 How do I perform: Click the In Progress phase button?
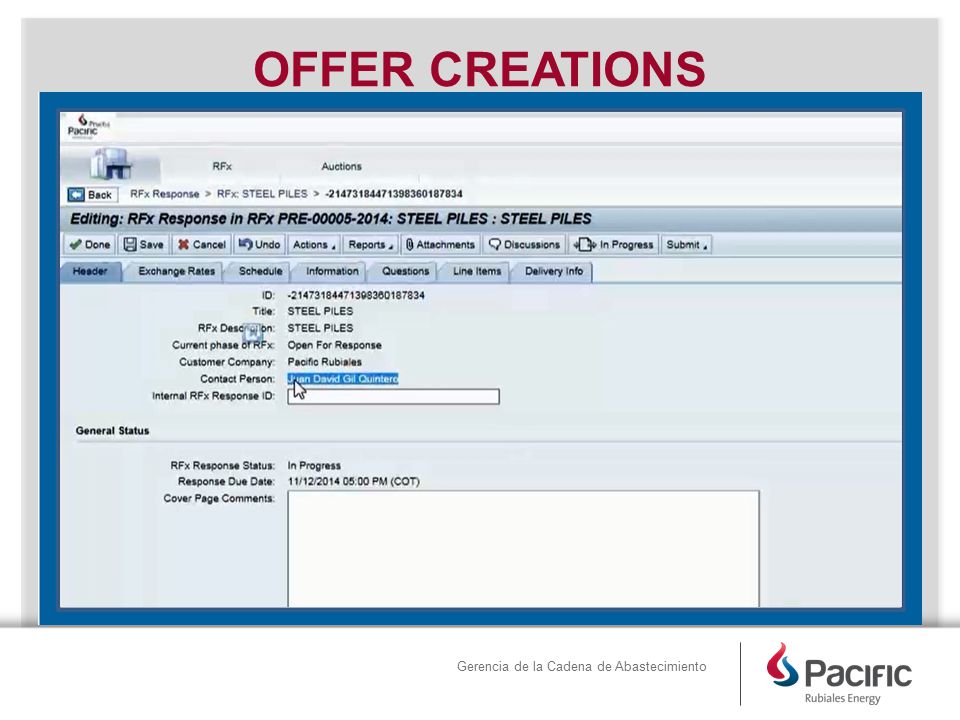click(x=613, y=244)
